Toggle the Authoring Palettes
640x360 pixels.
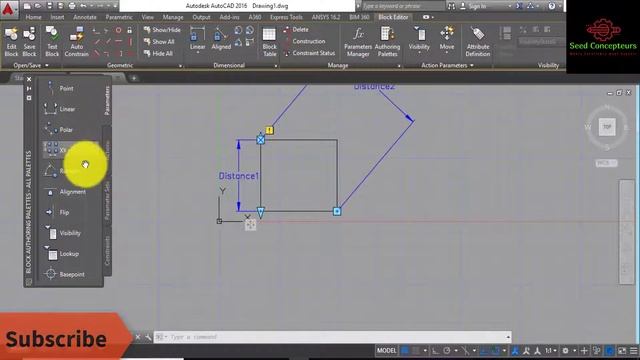[x=387, y=42]
